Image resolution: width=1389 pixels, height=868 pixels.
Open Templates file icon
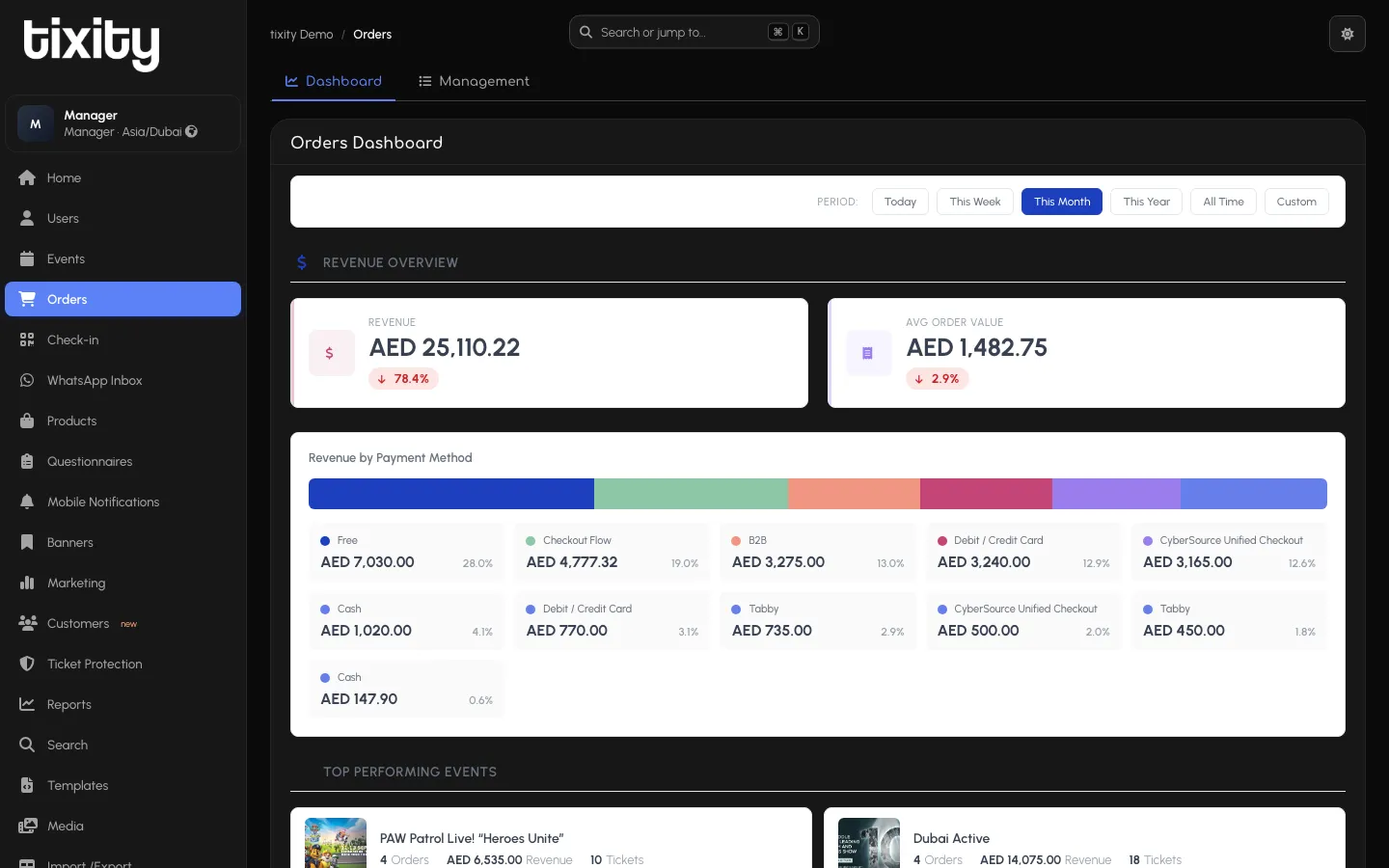coord(27,785)
